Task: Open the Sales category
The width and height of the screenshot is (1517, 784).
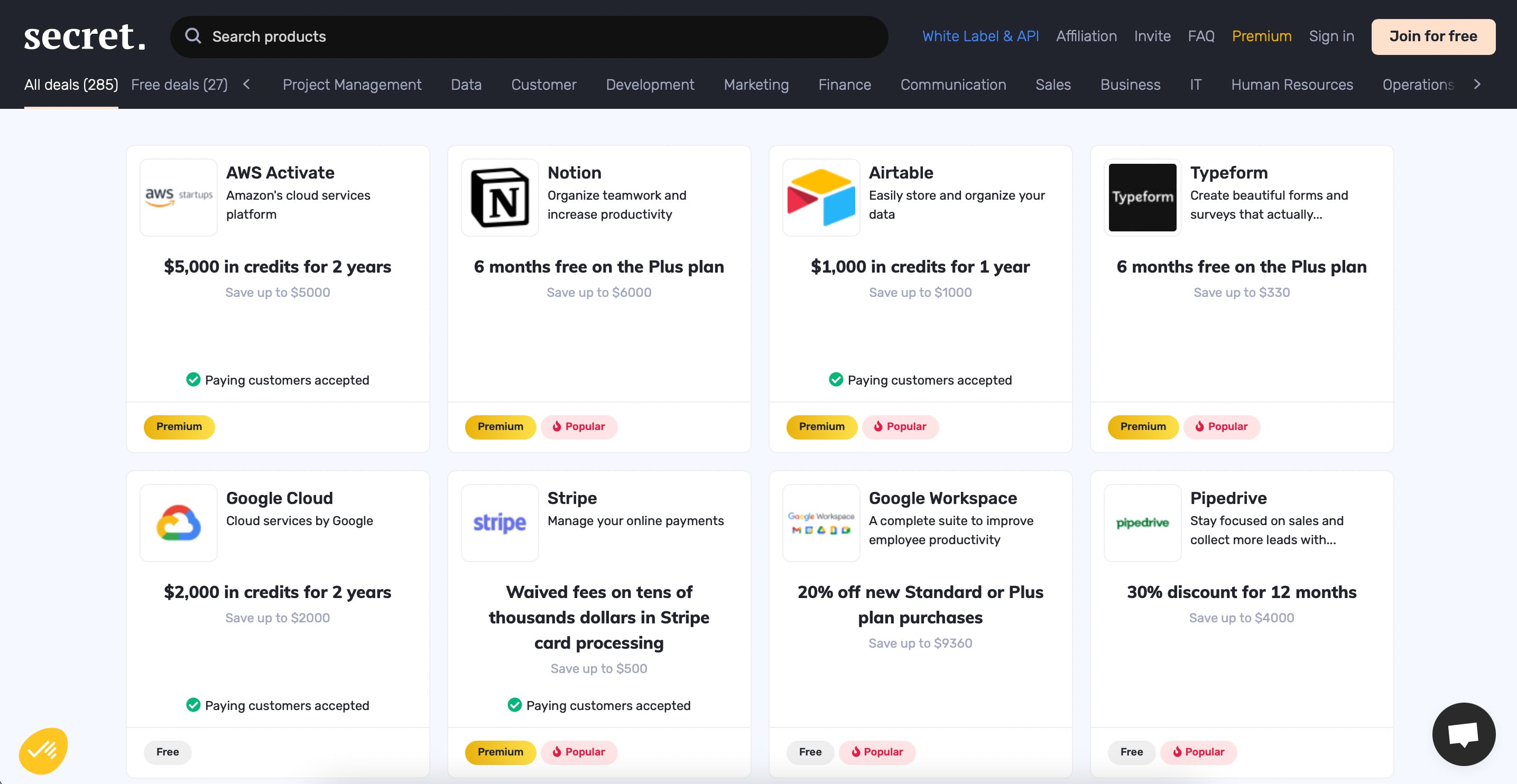Action: click(1053, 85)
